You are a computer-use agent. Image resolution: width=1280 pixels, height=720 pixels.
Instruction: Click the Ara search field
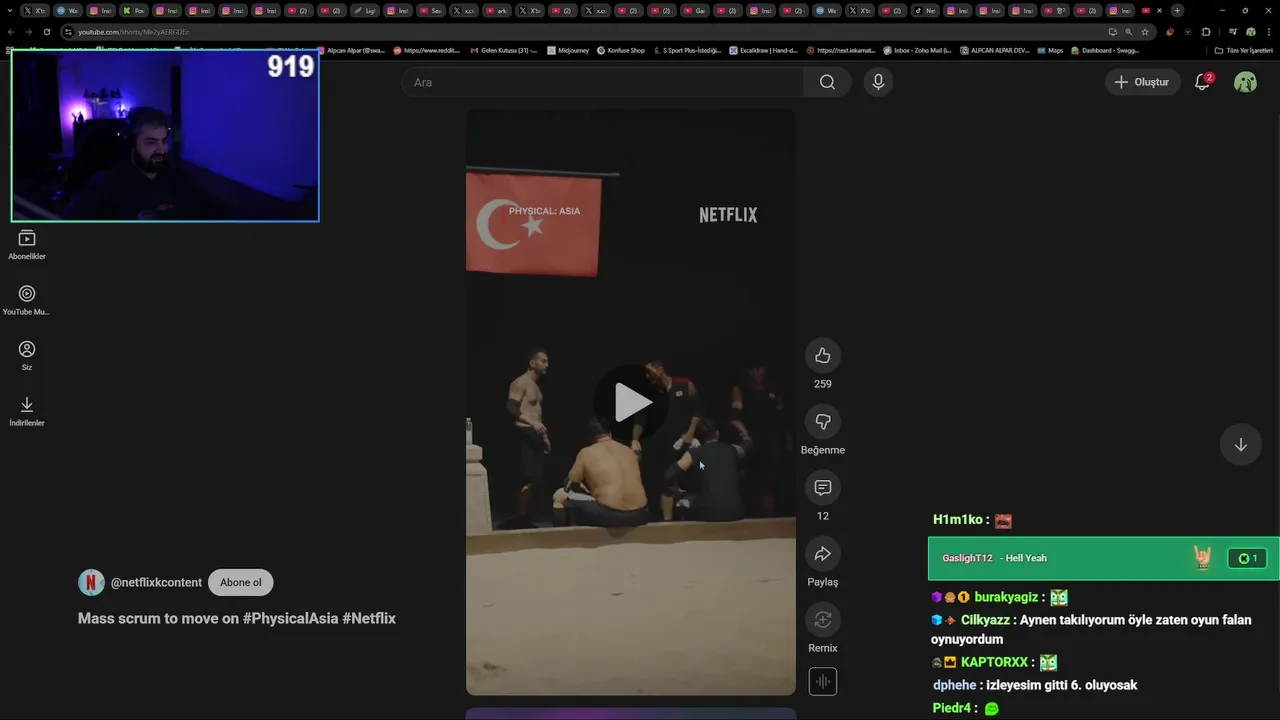[603, 82]
